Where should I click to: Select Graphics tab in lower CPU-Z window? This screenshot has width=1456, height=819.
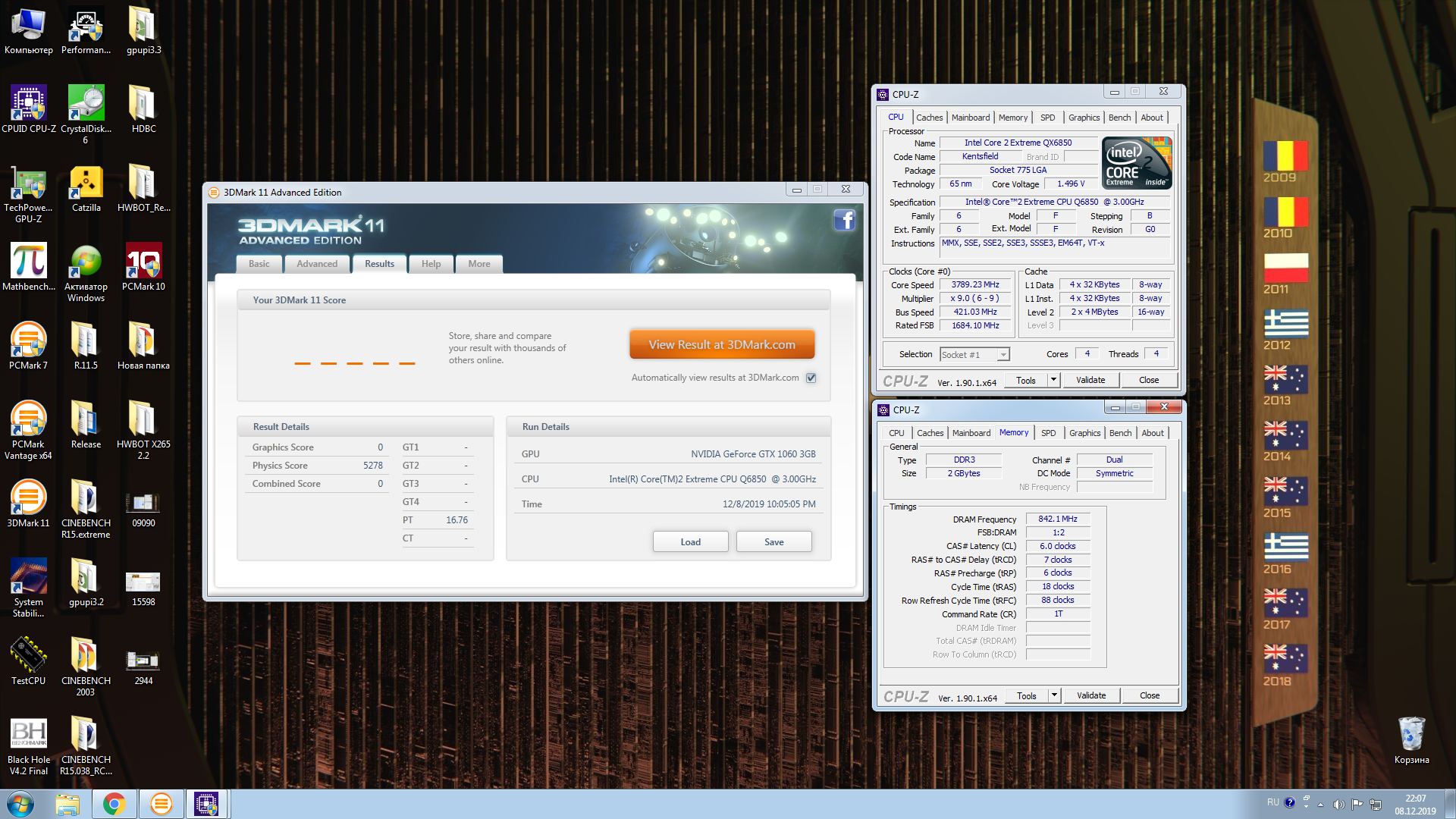pyautogui.click(x=1085, y=433)
